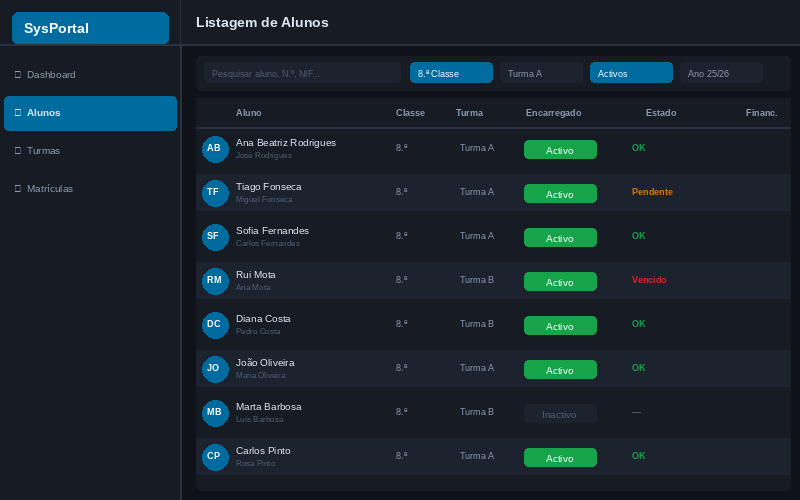Viewport: 800px width, 500px height.
Task: Click OK status for Sofia Fernandes
Action: (638, 236)
